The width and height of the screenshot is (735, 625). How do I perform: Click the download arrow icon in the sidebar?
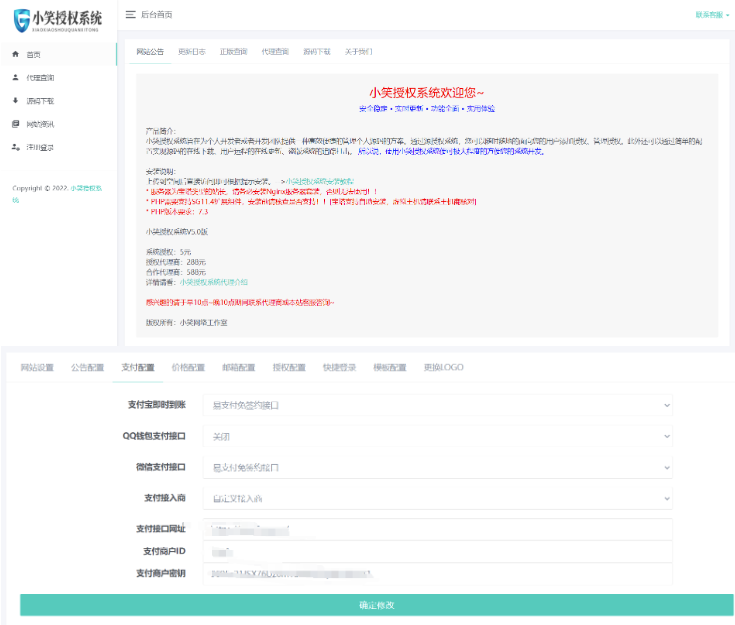pyautogui.click(x=15, y=101)
